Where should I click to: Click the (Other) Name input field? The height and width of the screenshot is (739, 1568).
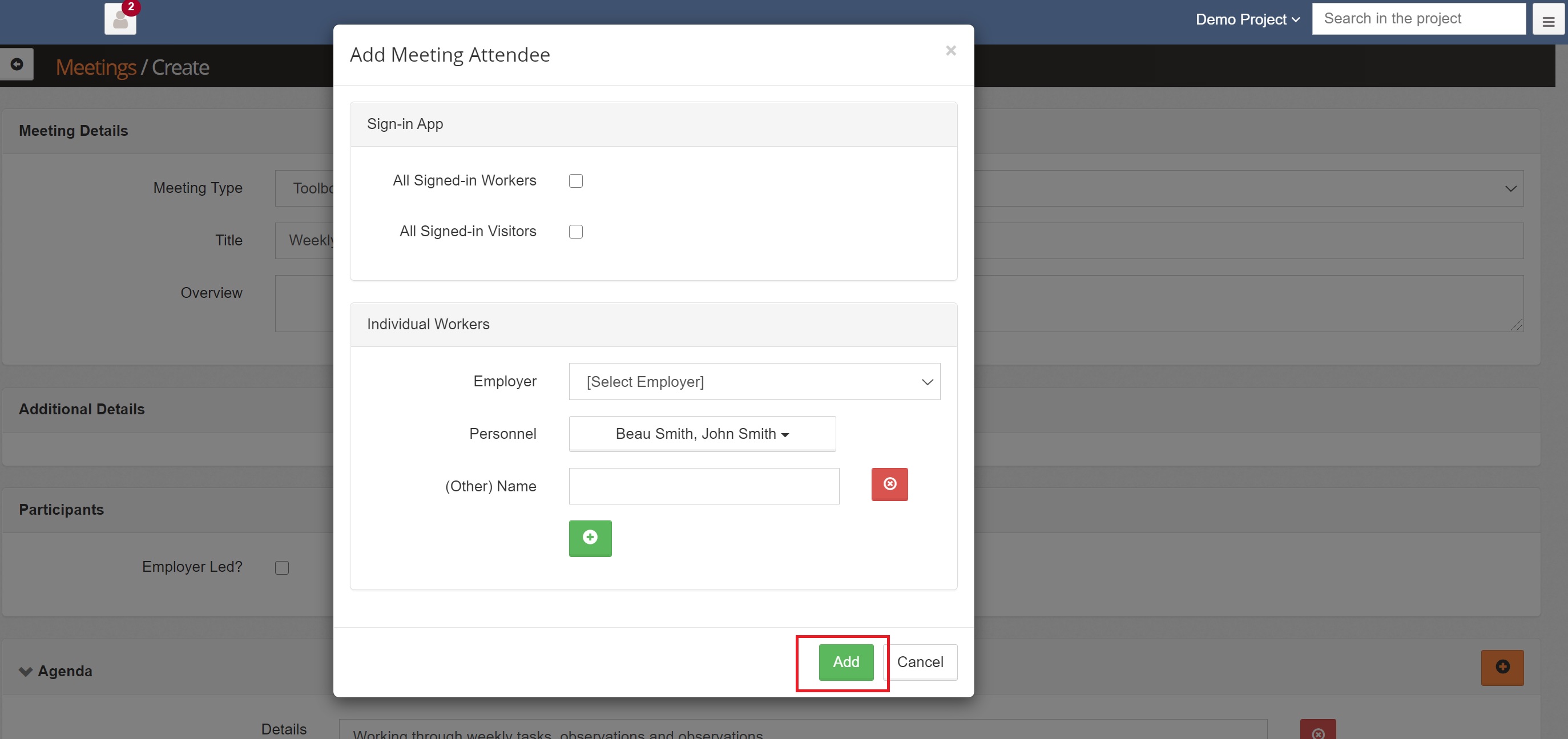tap(704, 486)
